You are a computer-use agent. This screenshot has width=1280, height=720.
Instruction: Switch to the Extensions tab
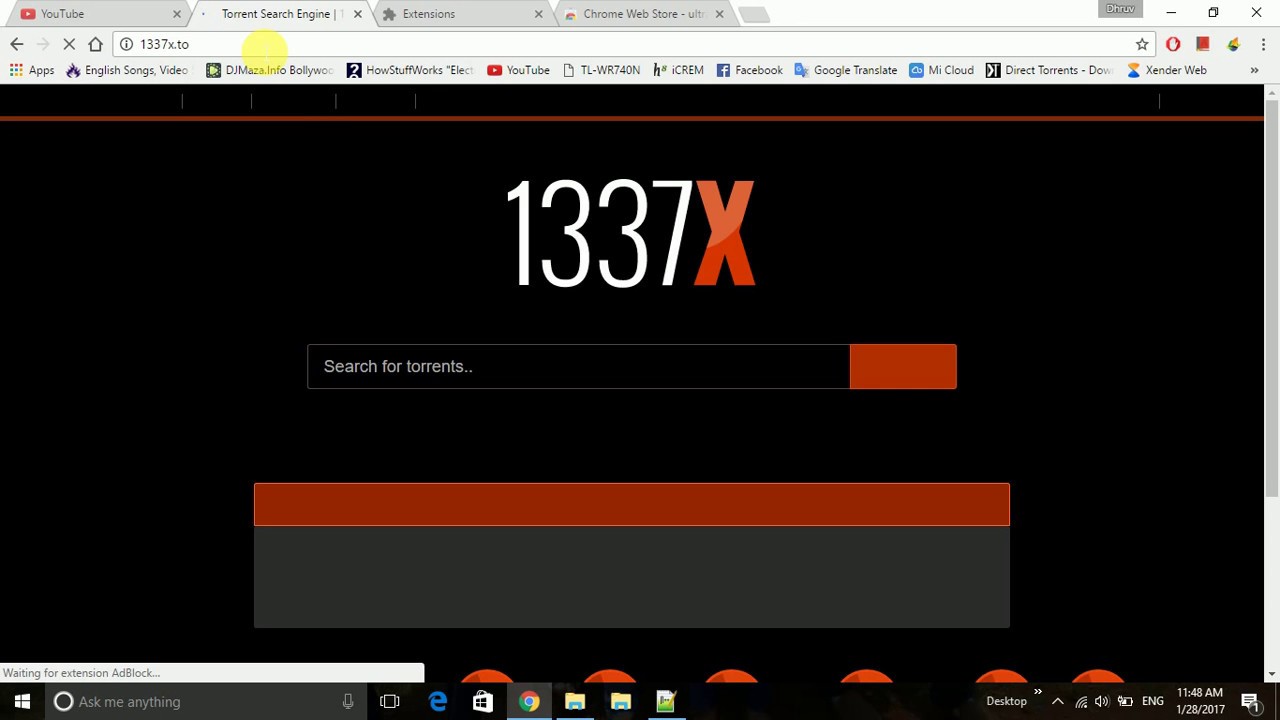coord(460,14)
